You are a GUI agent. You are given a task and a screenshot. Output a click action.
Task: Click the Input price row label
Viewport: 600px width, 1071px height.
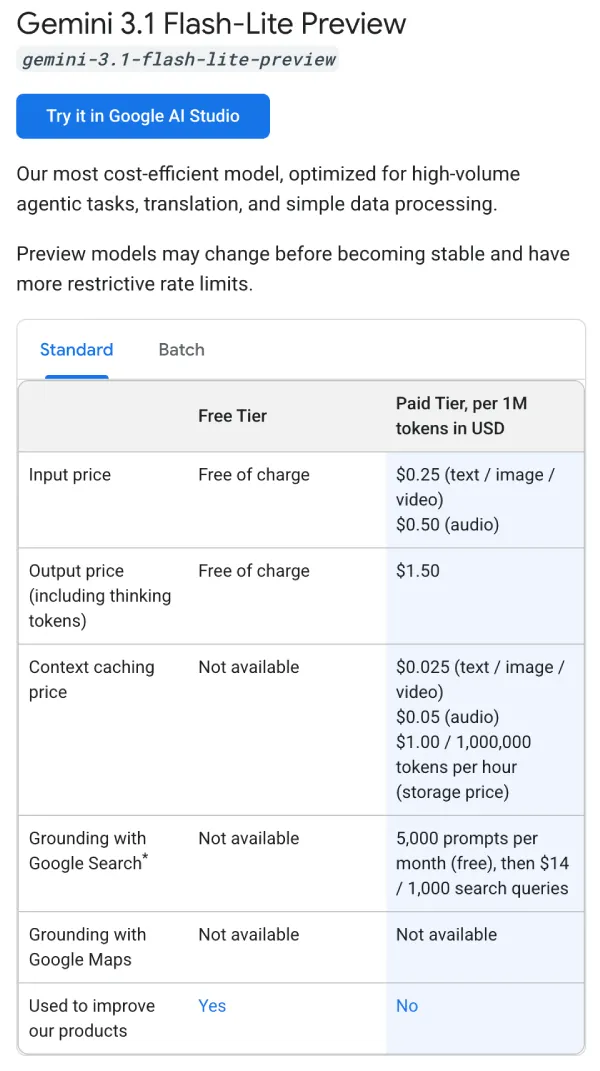pos(70,475)
